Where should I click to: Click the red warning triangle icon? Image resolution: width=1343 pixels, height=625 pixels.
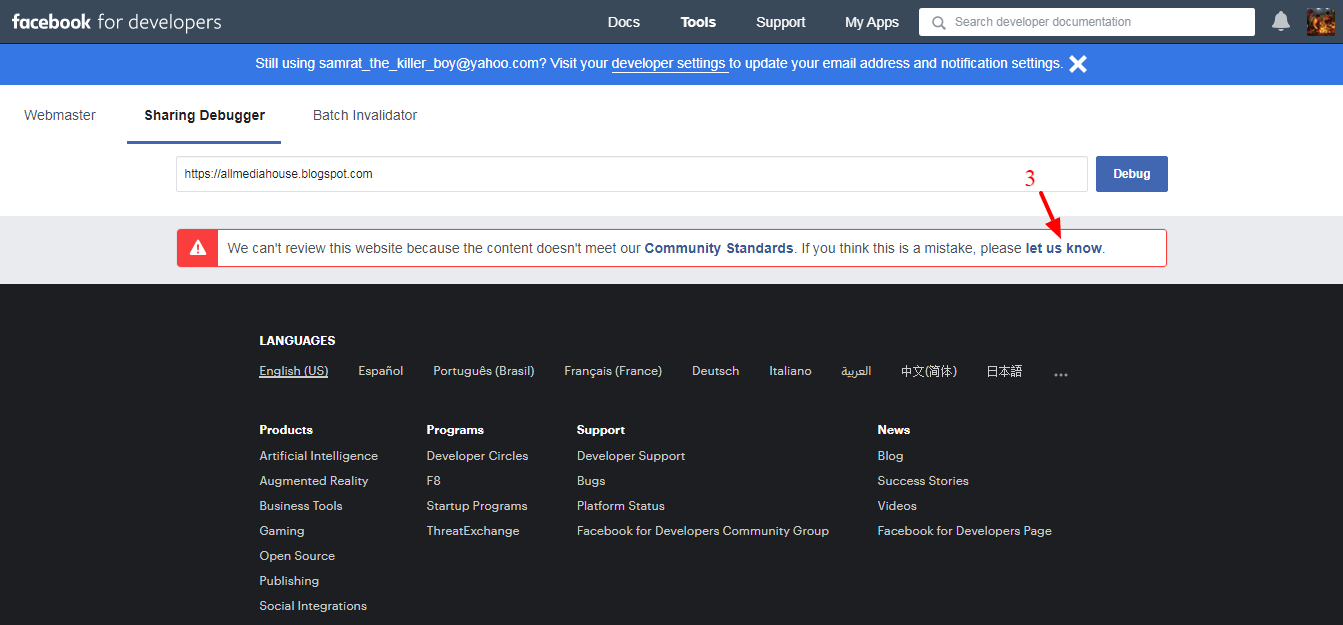click(198, 248)
